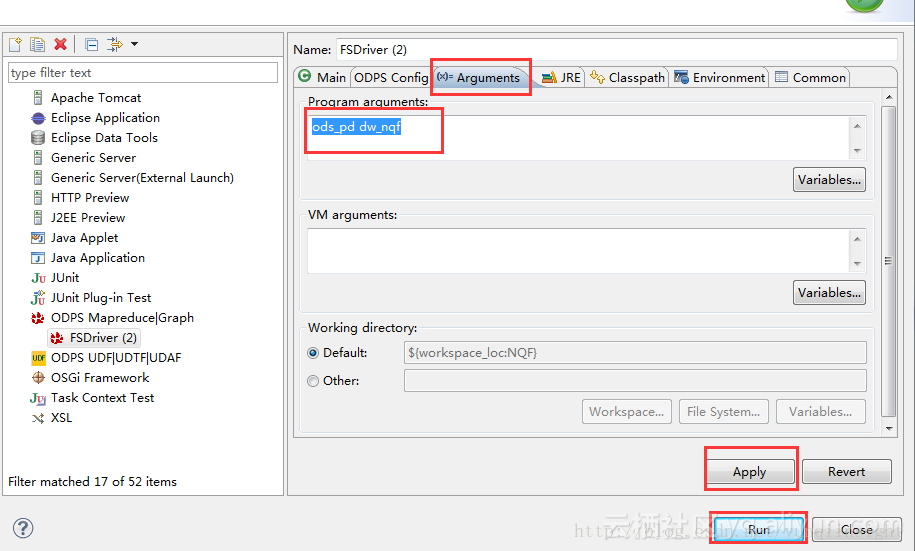Select the XSL label
The image size is (915, 551).
click(61, 418)
